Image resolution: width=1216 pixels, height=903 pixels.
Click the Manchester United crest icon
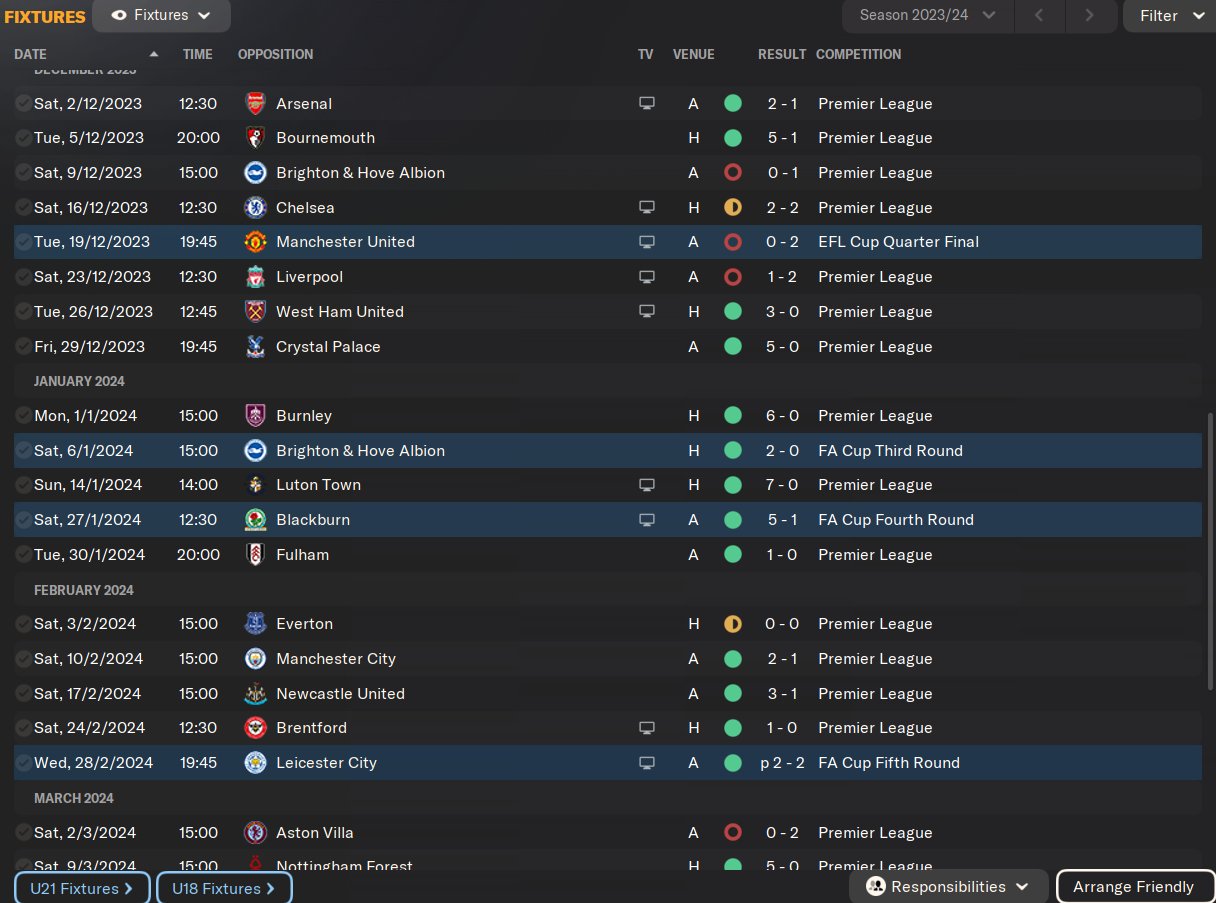(x=255, y=242)
